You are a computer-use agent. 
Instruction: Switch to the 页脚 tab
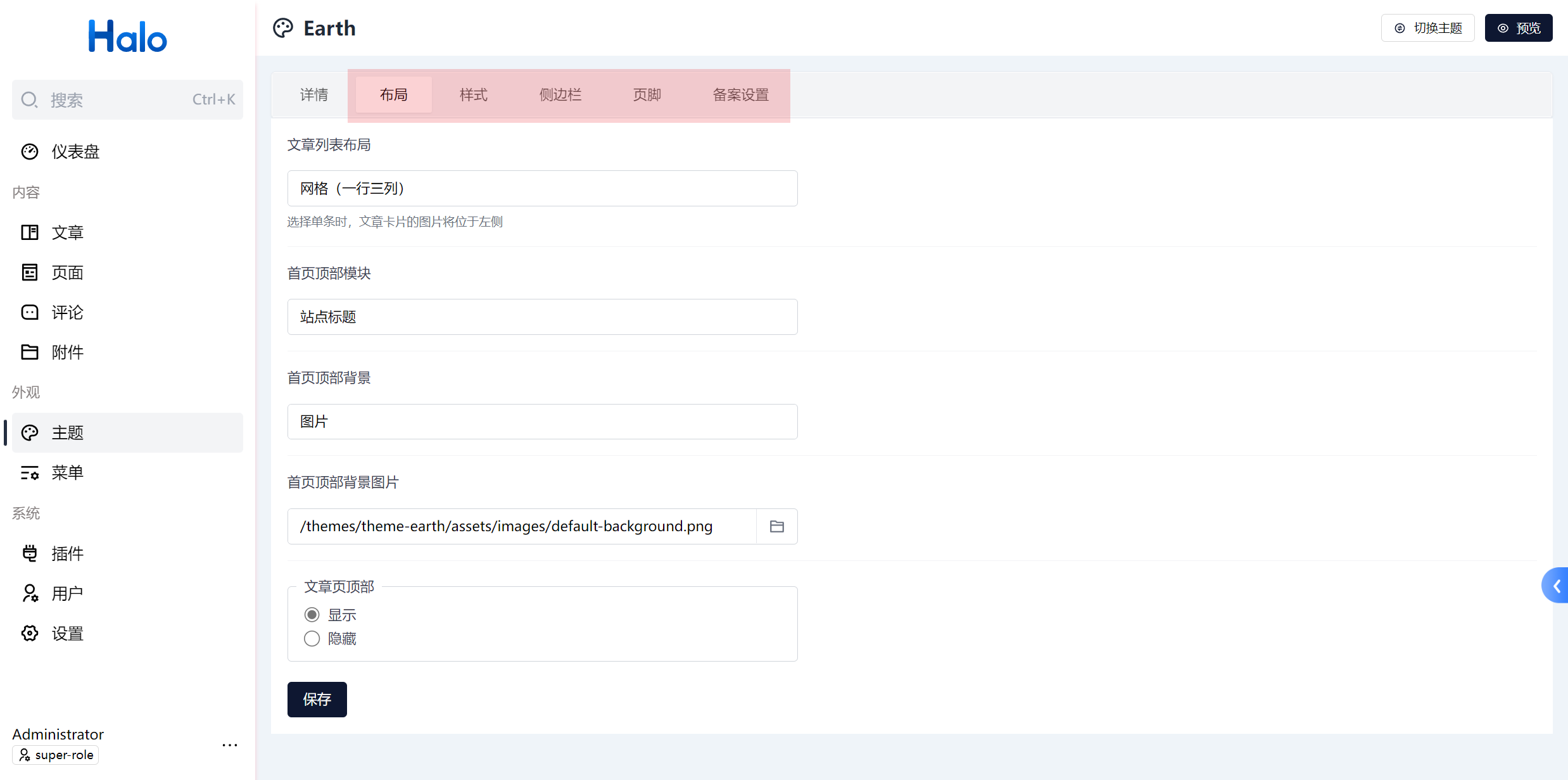647,94
